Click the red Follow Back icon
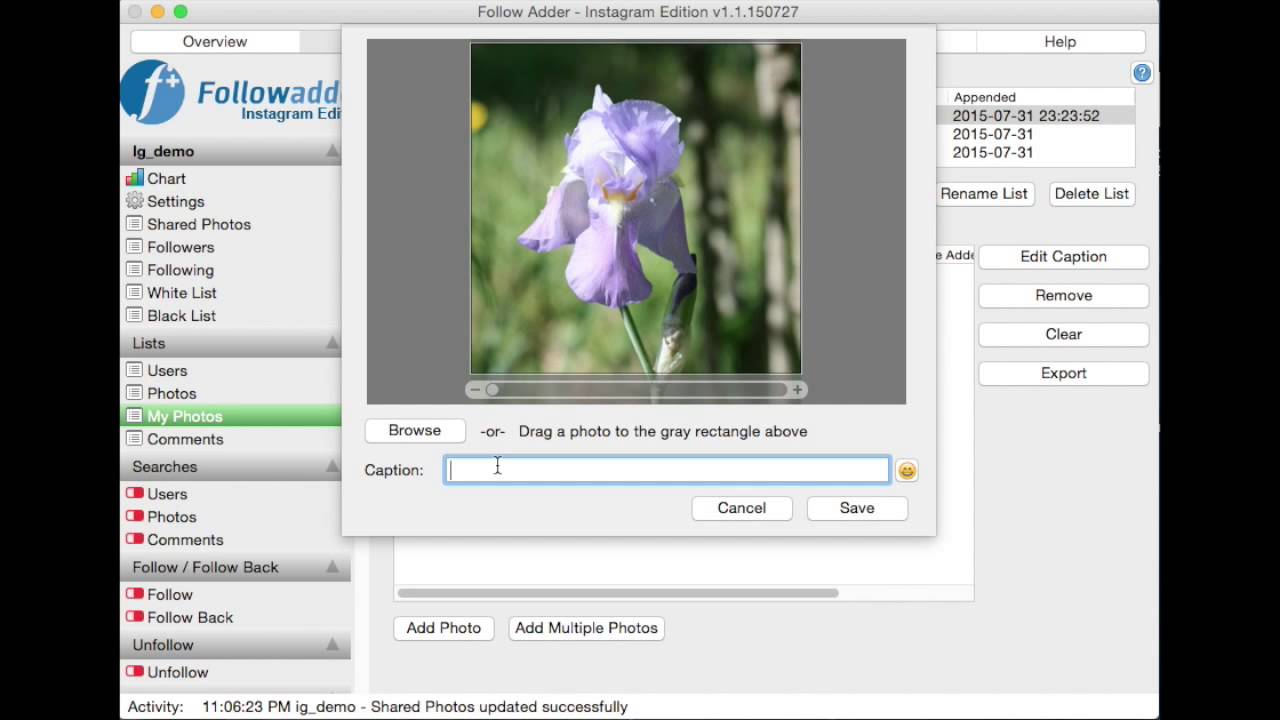Viewport: 1280px width, 720px height. point(134,617)
